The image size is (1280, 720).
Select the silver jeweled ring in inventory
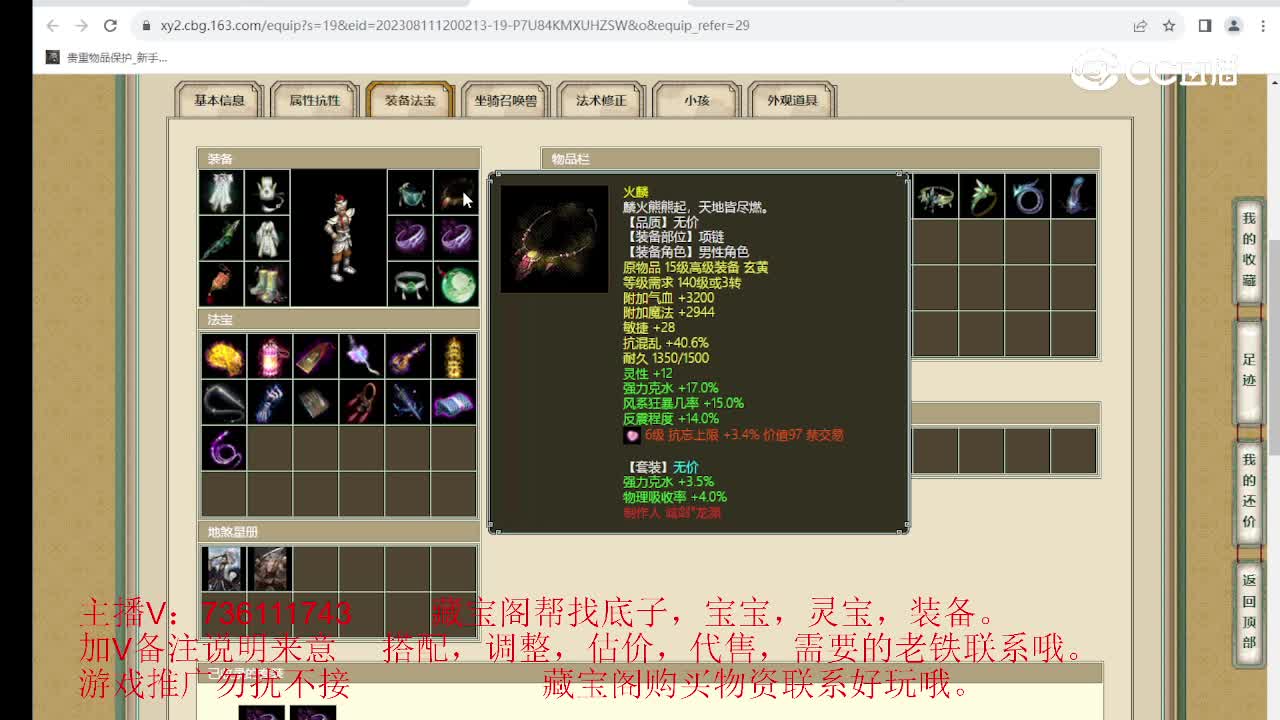coord(935,196)
